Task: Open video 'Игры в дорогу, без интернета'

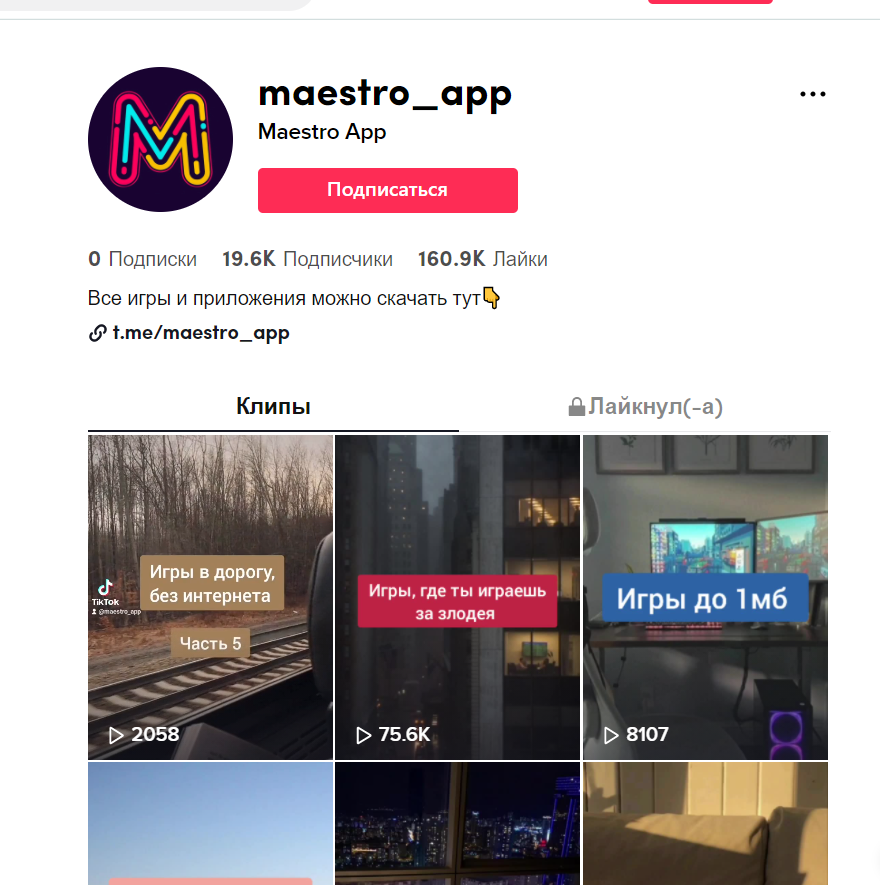Action: (211, 597)
